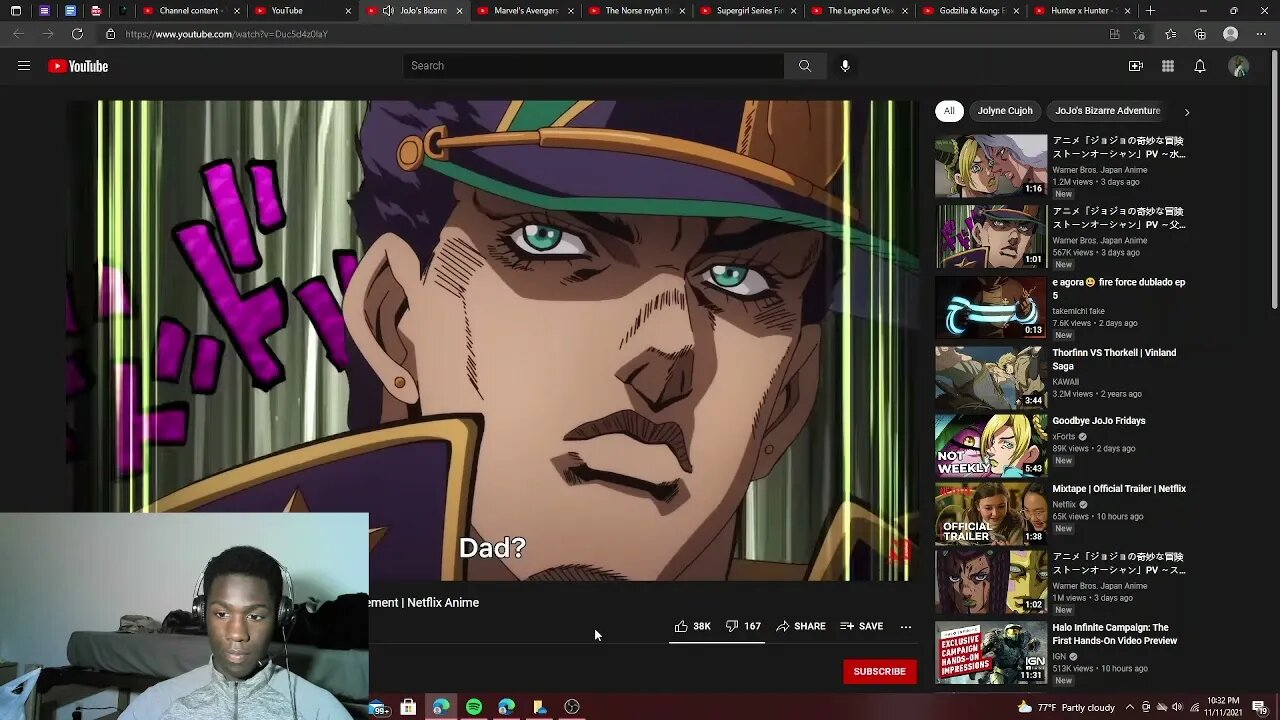Click the SHARE button

tap(801, 626)
